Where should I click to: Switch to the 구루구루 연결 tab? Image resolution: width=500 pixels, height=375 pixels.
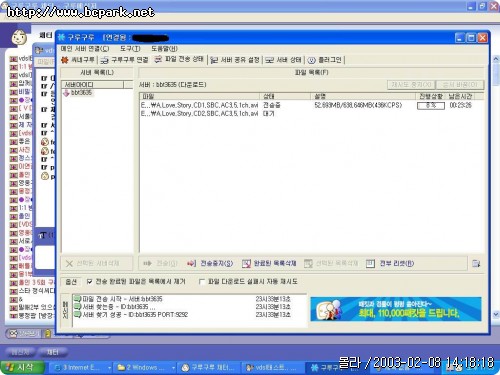(x=125, y=60)
